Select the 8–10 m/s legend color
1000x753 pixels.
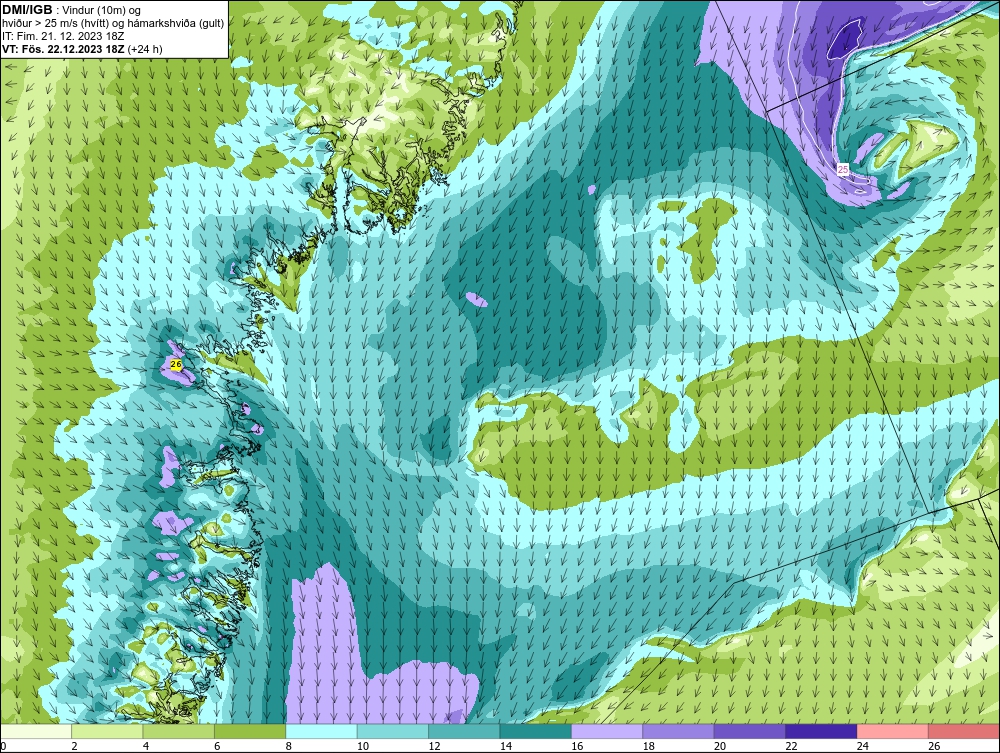coord(321,731)
